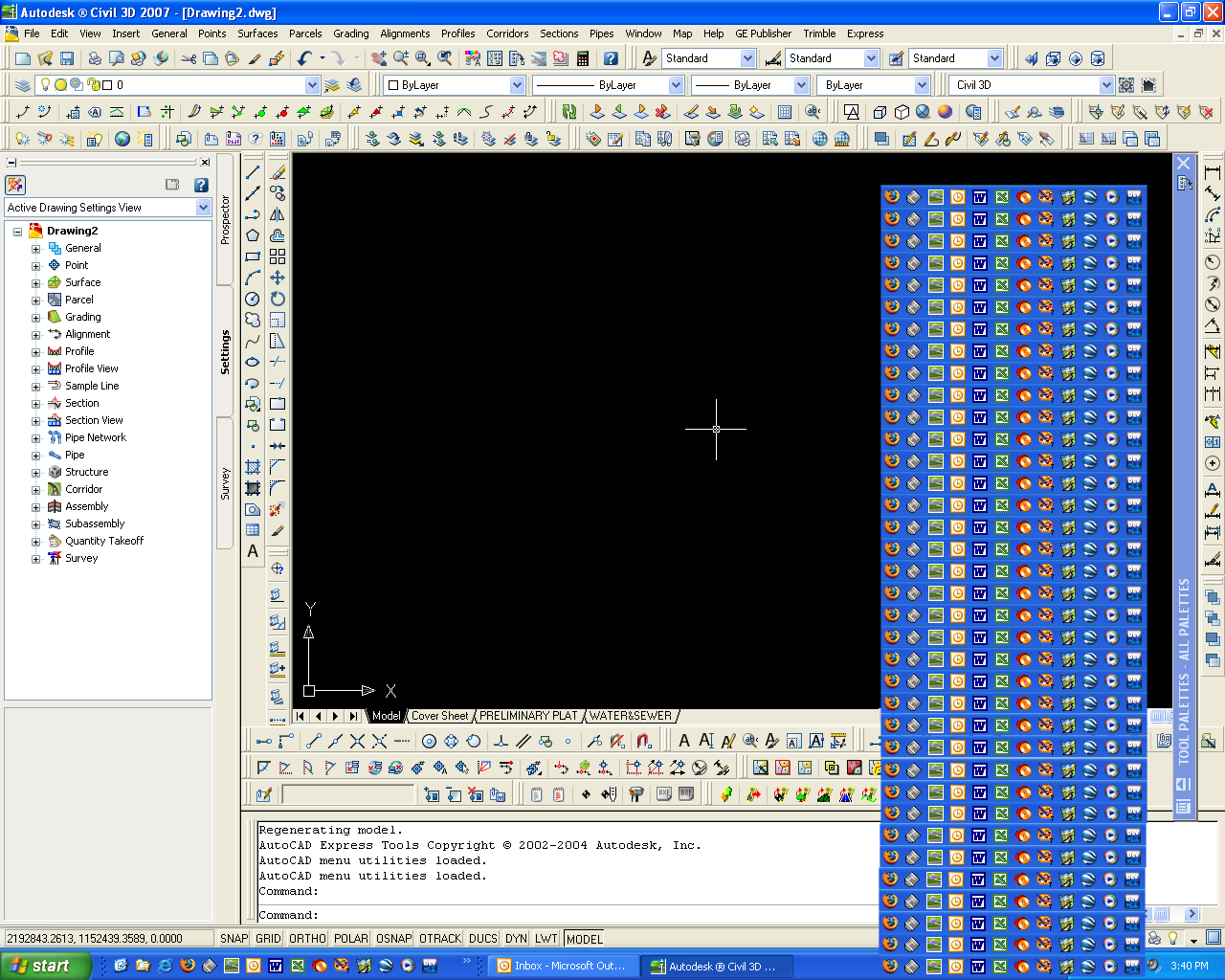Click the Snap to Perpendicular osnap icon
Screen dimensions: 1225x980
click(501, 741)
